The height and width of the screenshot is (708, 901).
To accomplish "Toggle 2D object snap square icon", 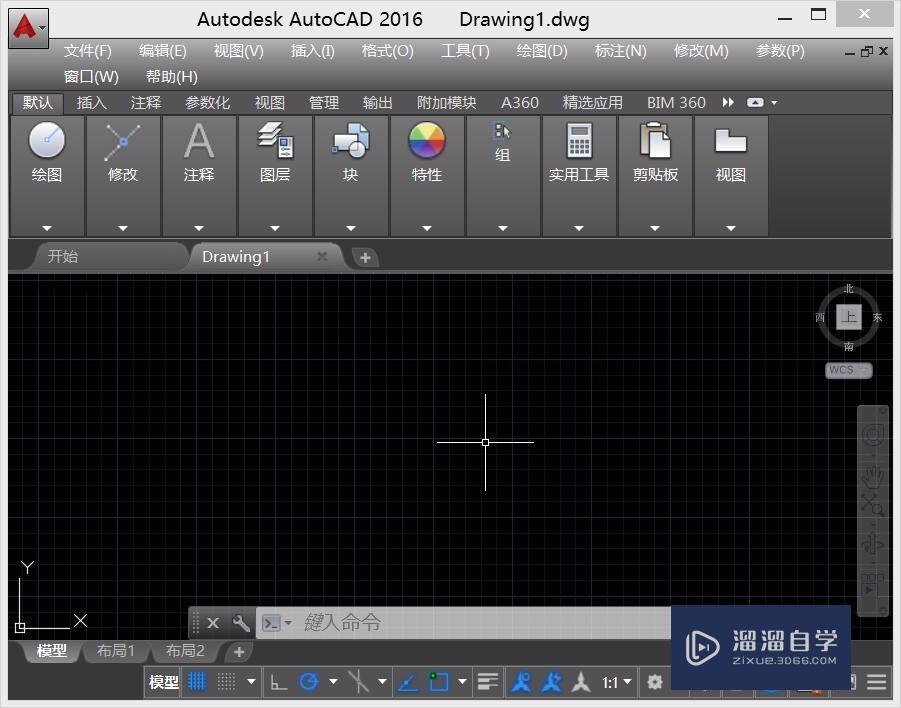I will click(x=438, y=682).
